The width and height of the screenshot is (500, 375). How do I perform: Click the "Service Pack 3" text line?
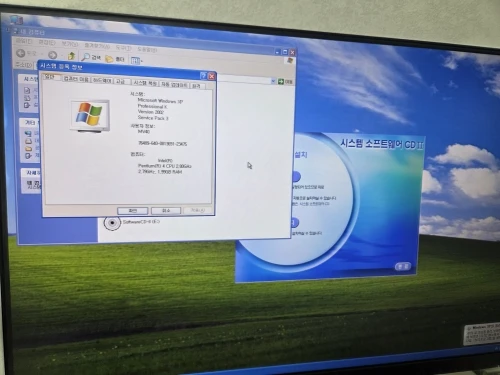click(153, 118)
